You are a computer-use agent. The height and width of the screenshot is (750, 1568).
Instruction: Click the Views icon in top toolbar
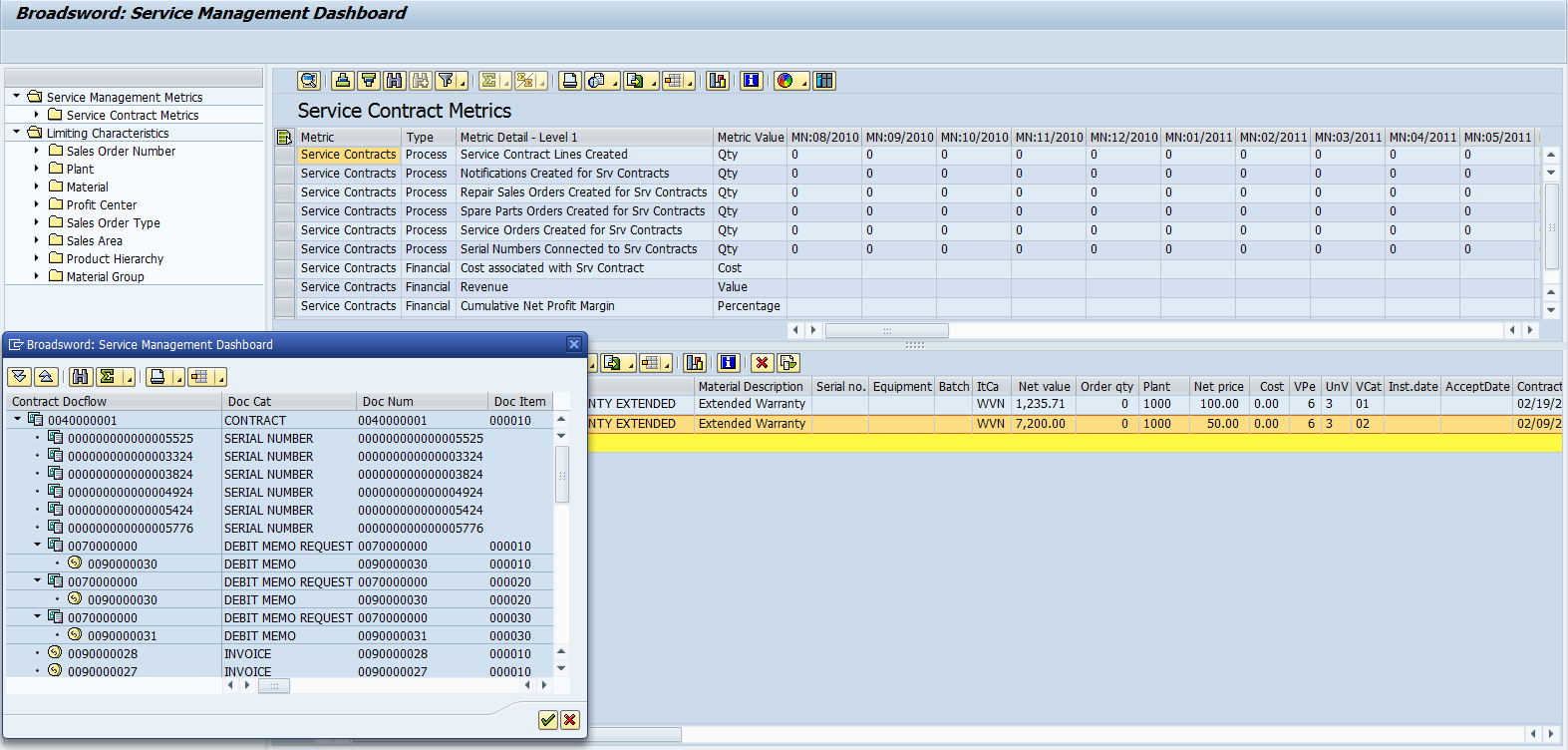tap(597, 81)
